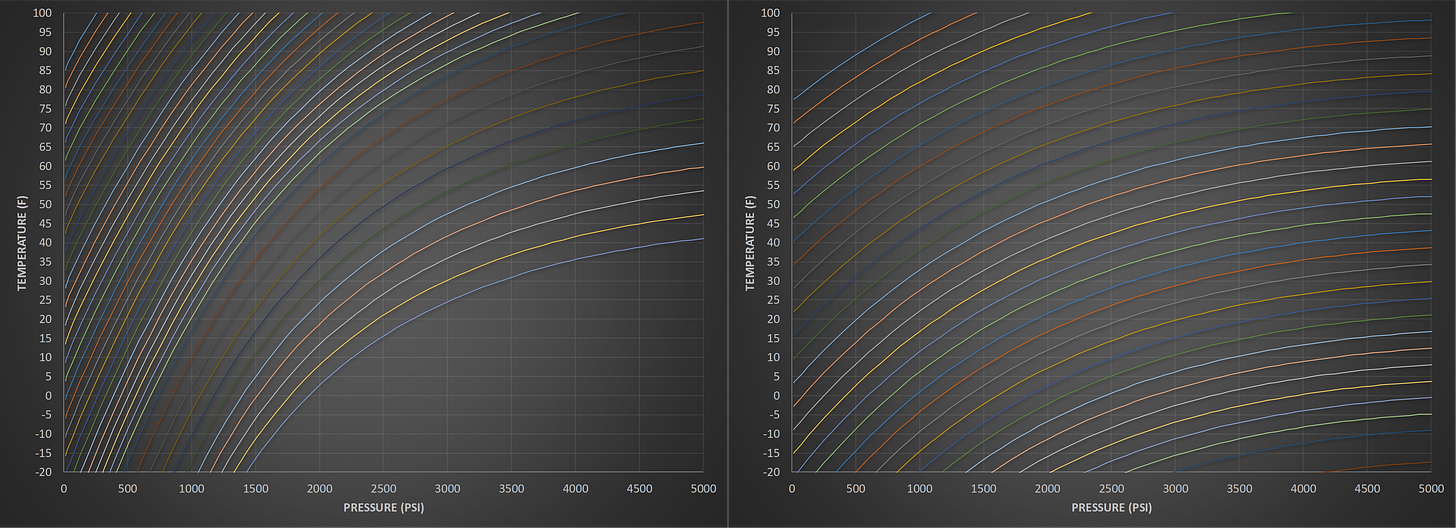Select the 90 temperature label on left chart

pyautogui.click(x=44, y=51)
